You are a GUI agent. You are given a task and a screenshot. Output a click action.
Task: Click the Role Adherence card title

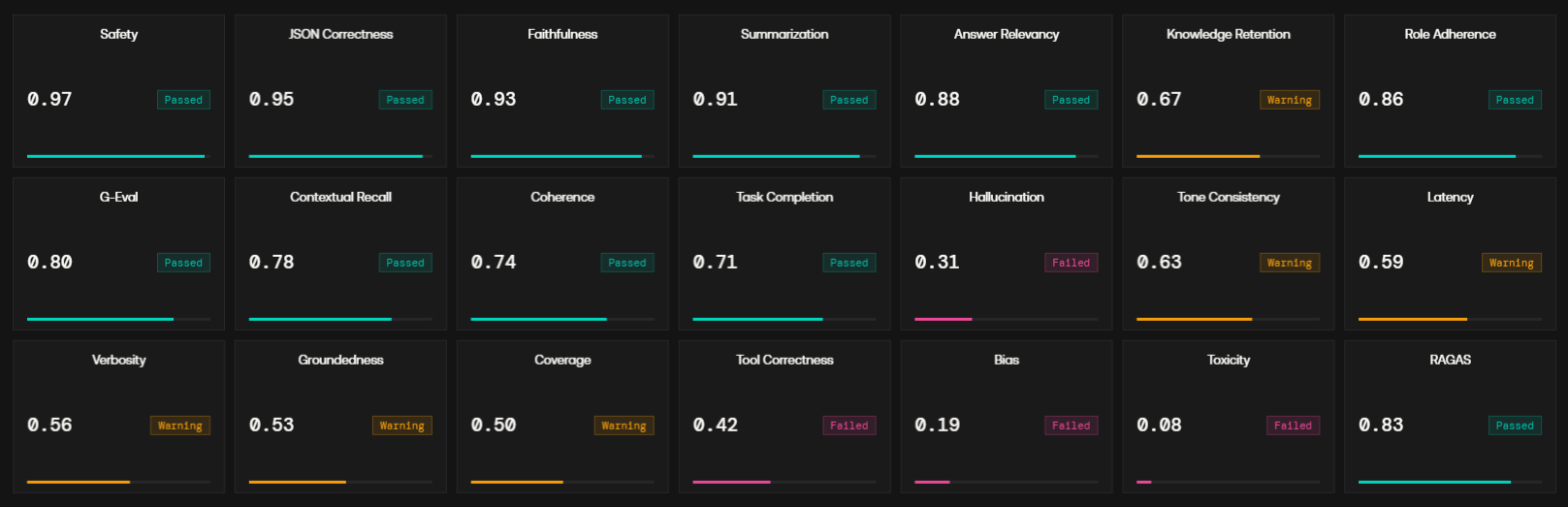[x=1451, y=34]
